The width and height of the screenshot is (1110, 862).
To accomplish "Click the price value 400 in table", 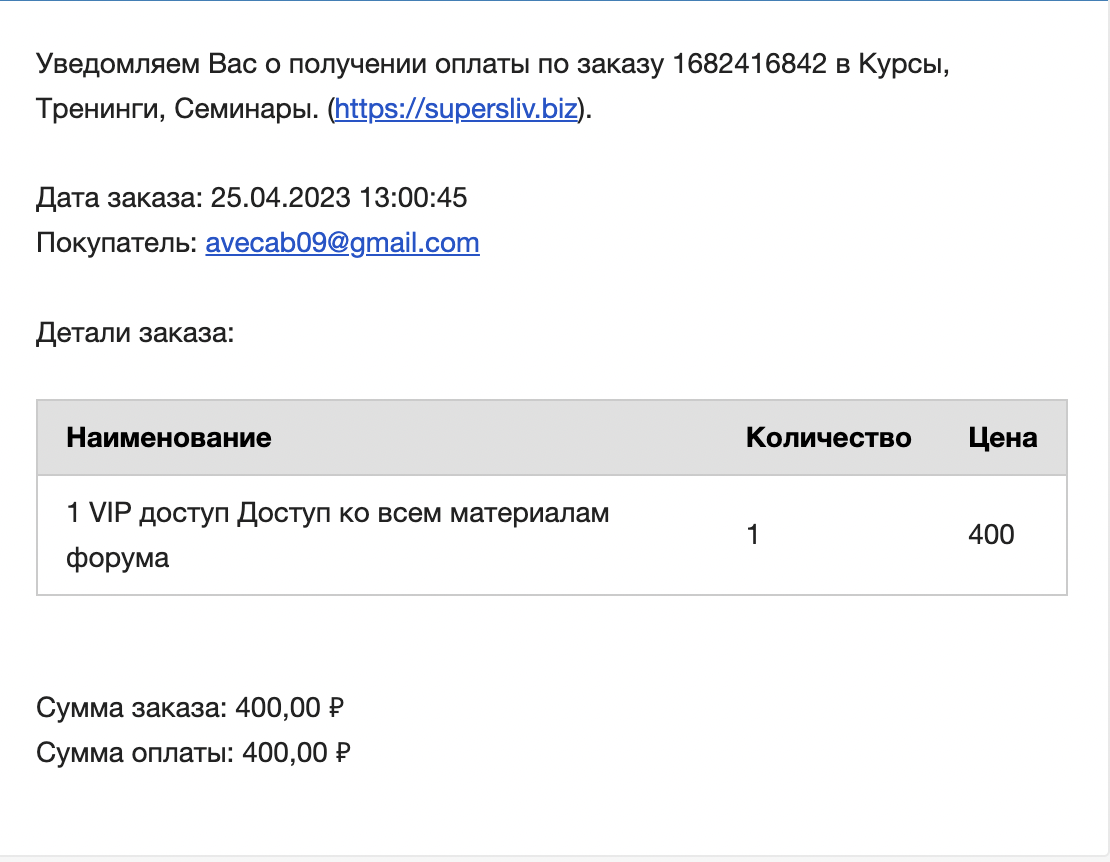I will tap(991, 534).
